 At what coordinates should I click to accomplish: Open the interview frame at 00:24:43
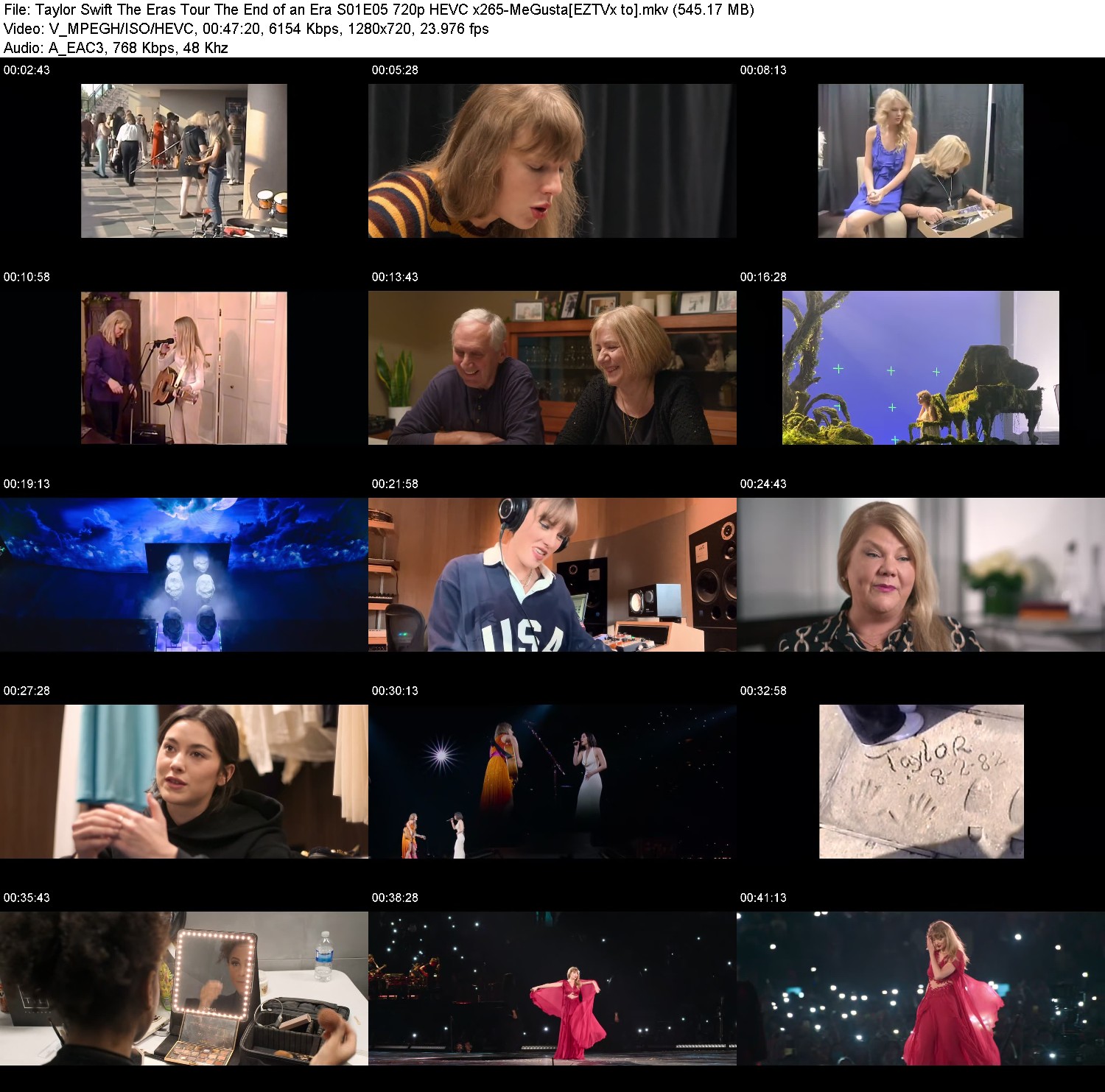(x=921, y=574)
